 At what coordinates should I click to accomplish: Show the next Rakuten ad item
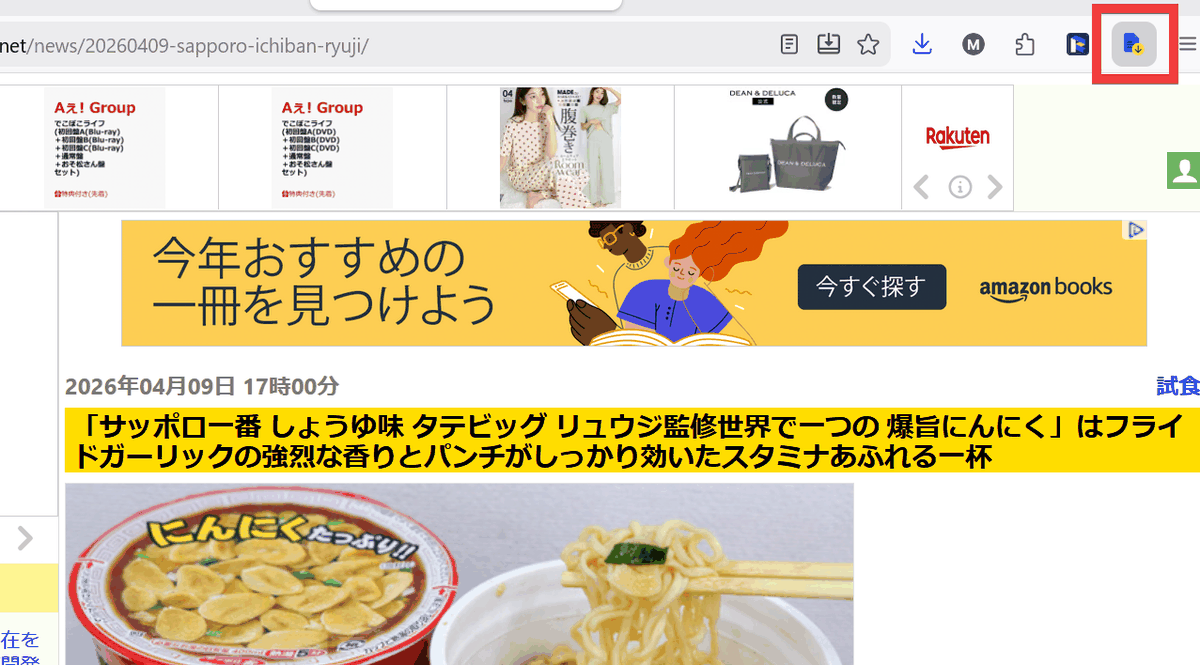tap(995, 187)
